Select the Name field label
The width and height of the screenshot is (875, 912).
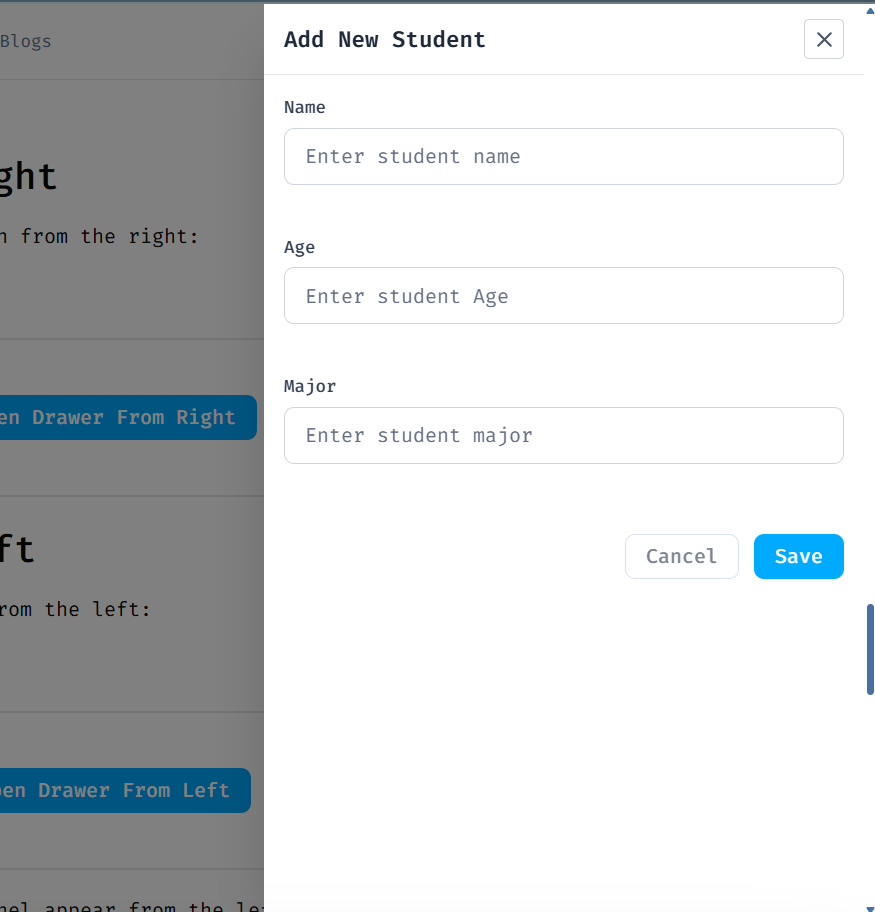coord(304,107)
